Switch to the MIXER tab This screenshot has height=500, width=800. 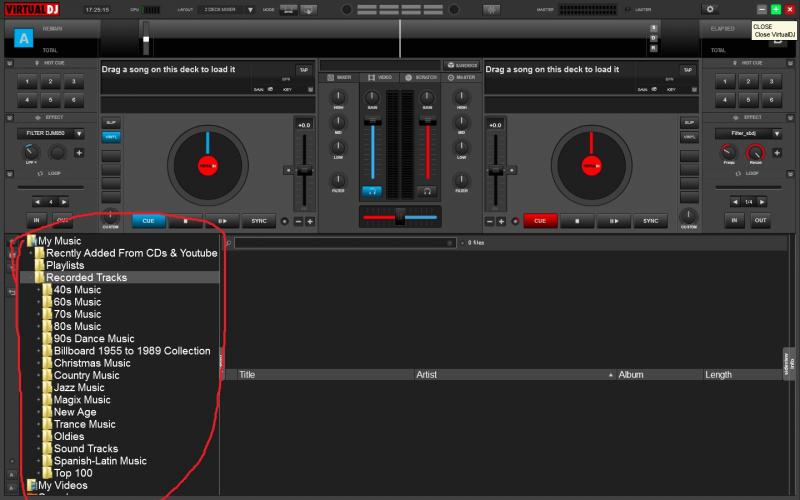[x=339, y=78]
